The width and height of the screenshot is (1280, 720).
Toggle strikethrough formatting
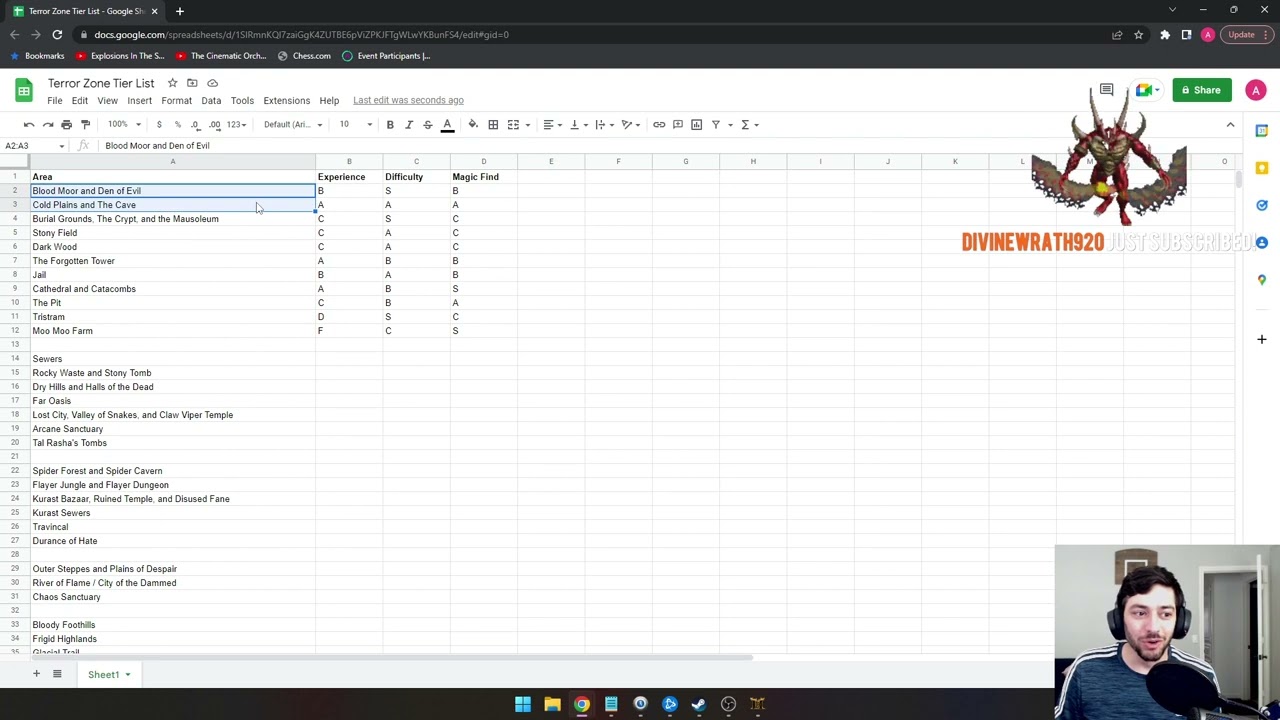point(428,124)
